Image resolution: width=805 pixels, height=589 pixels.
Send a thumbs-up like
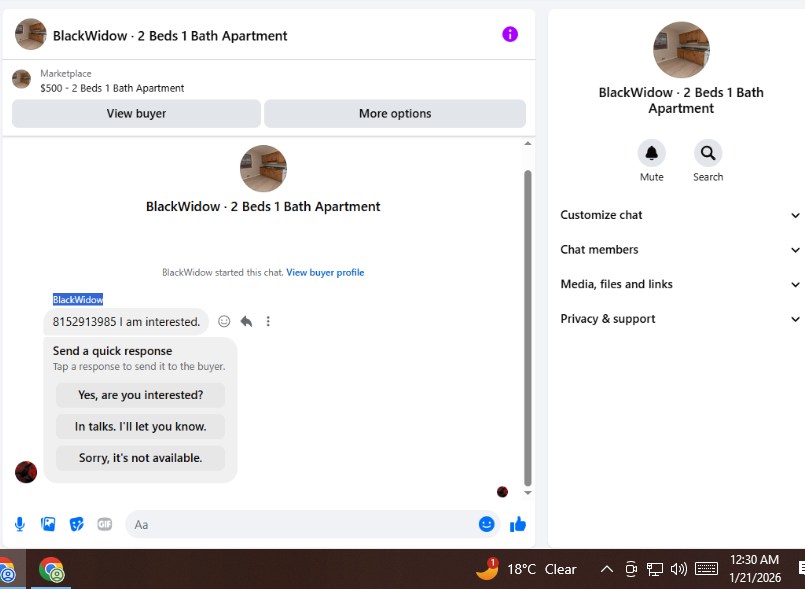click(518, 524)
